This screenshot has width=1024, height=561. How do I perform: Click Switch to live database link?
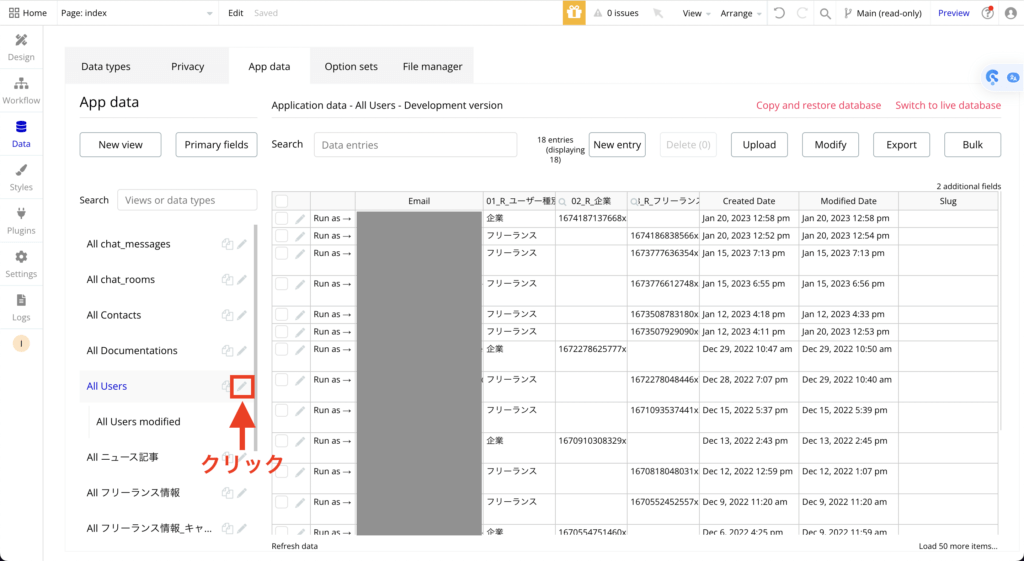click(x=948, y=105)
